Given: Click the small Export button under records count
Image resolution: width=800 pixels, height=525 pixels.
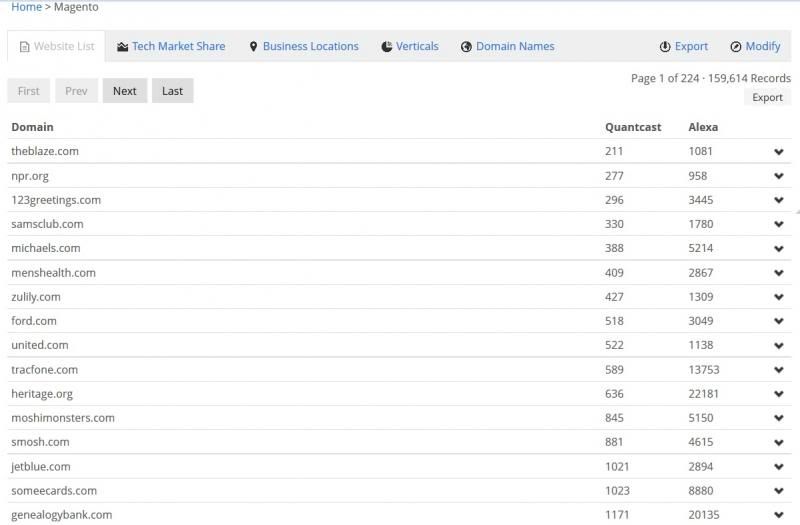Looking at the screenshot, I should (767, 97).
